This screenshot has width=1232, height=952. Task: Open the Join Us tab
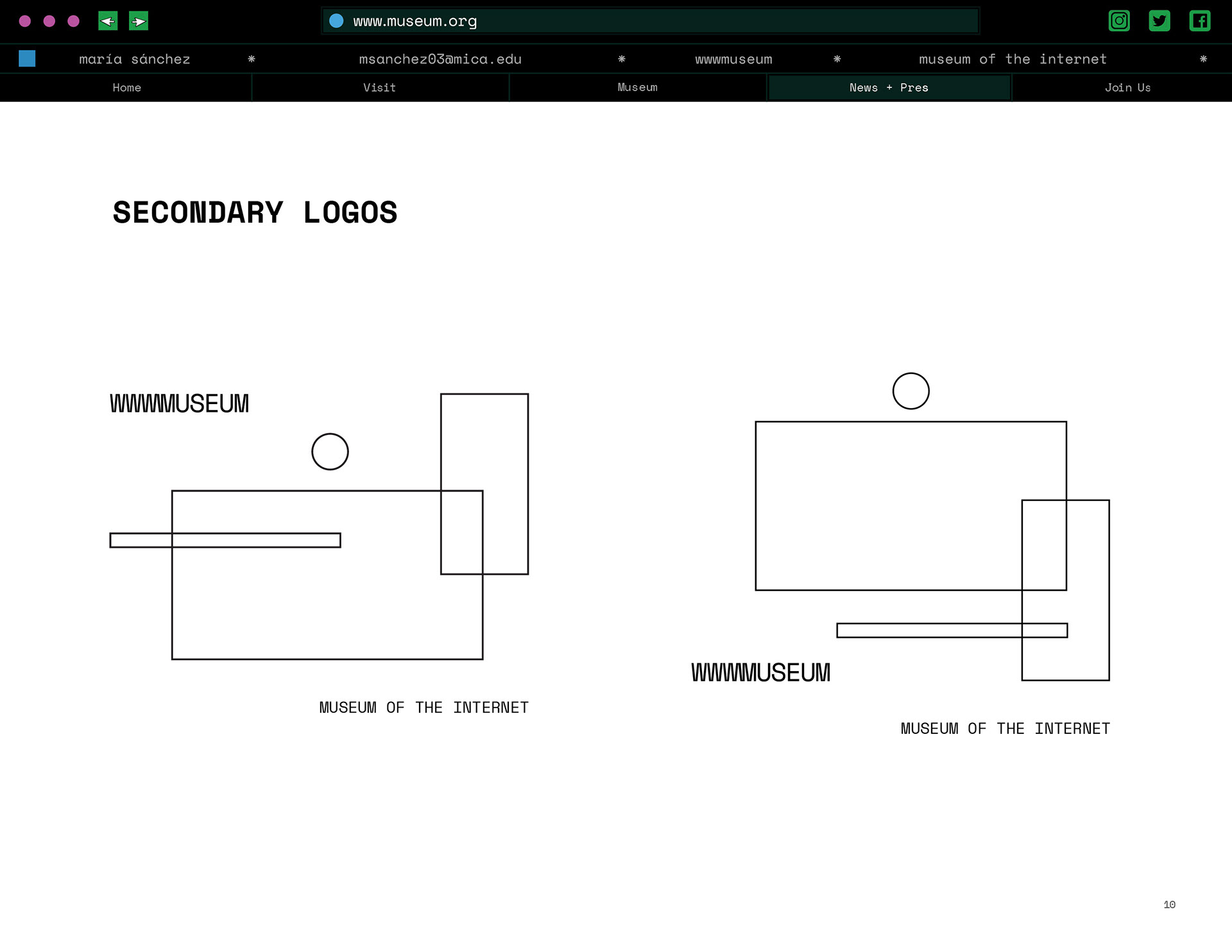point(1127,88)
